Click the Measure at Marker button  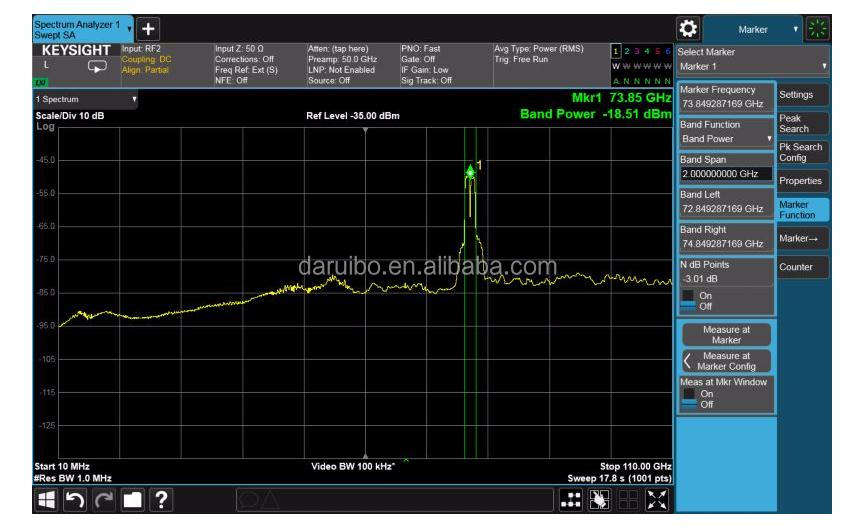pos(727,335)
